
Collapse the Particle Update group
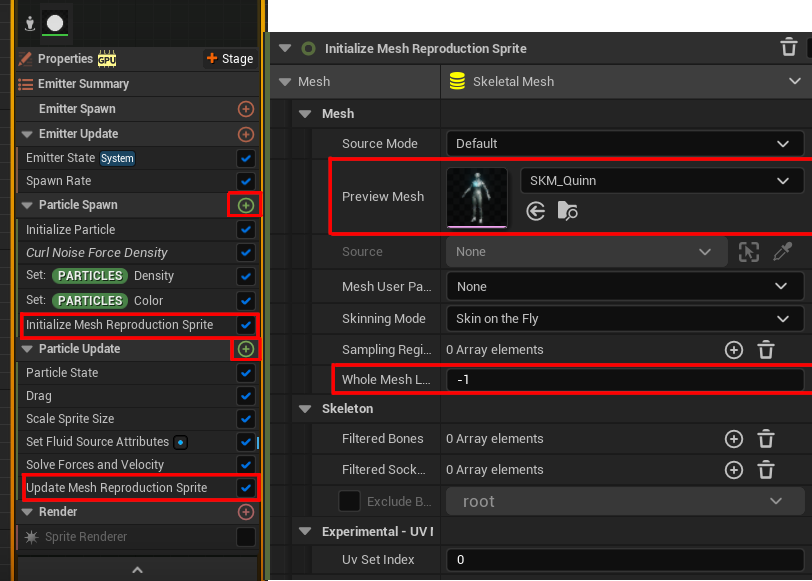[27, 349]
